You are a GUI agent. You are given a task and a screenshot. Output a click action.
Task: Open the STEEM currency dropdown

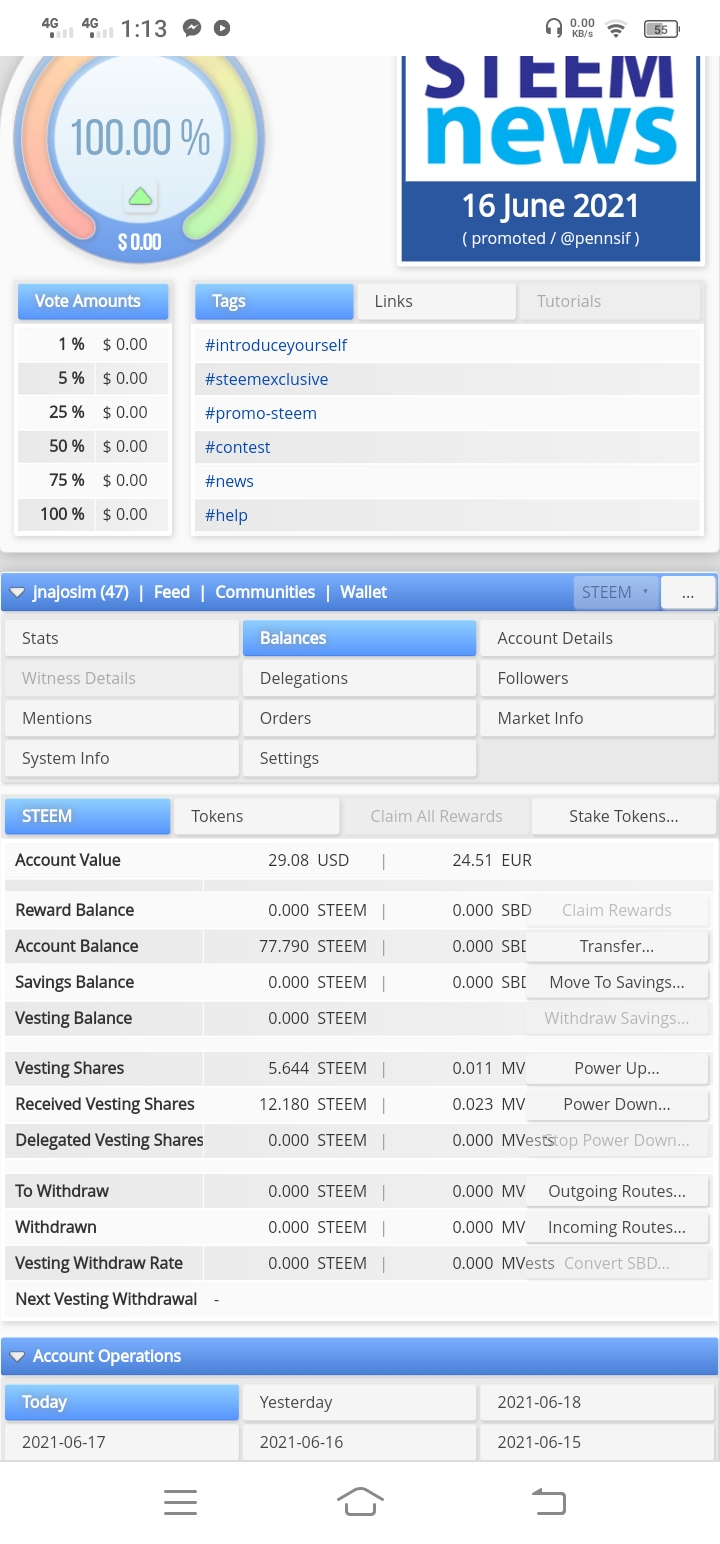pos(616,592)
